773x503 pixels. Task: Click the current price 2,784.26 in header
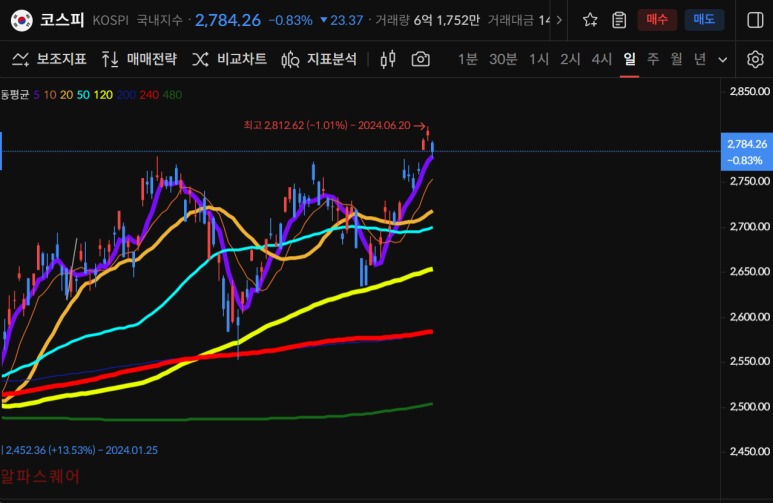click(x=228, y=20)
